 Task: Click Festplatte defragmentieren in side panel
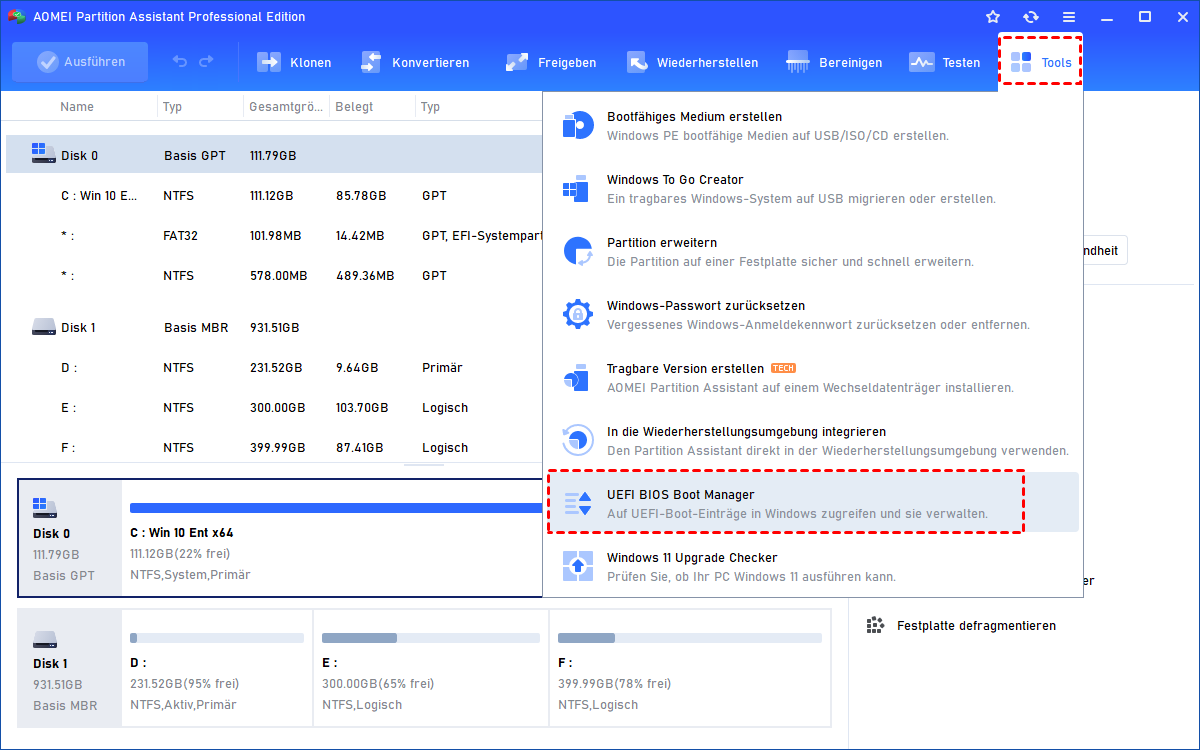click(976, 626)
